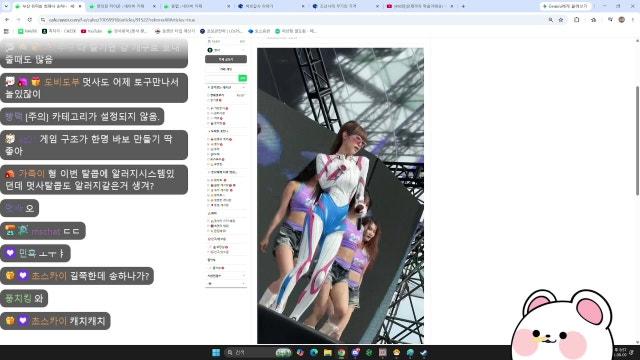Bookmark this page with the star icon
Screen dimensions: 640x360
(561, 20)
